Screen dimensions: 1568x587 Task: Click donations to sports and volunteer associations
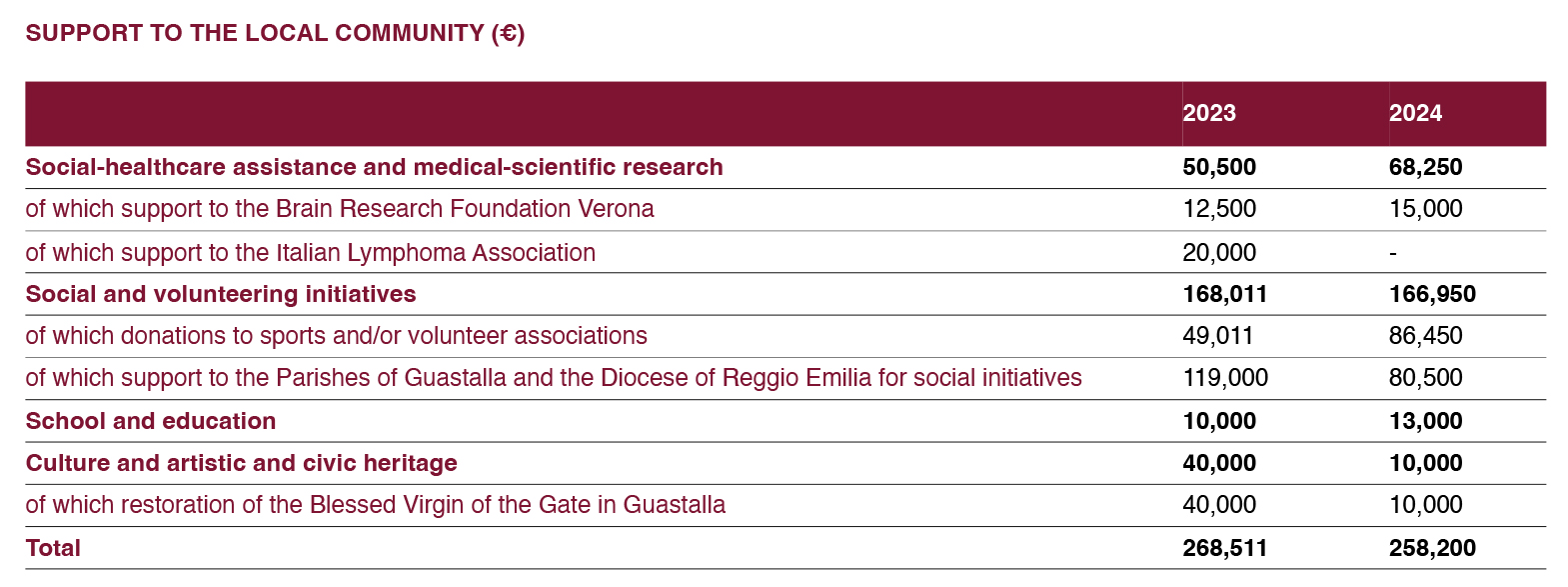[x=336, y=336]
